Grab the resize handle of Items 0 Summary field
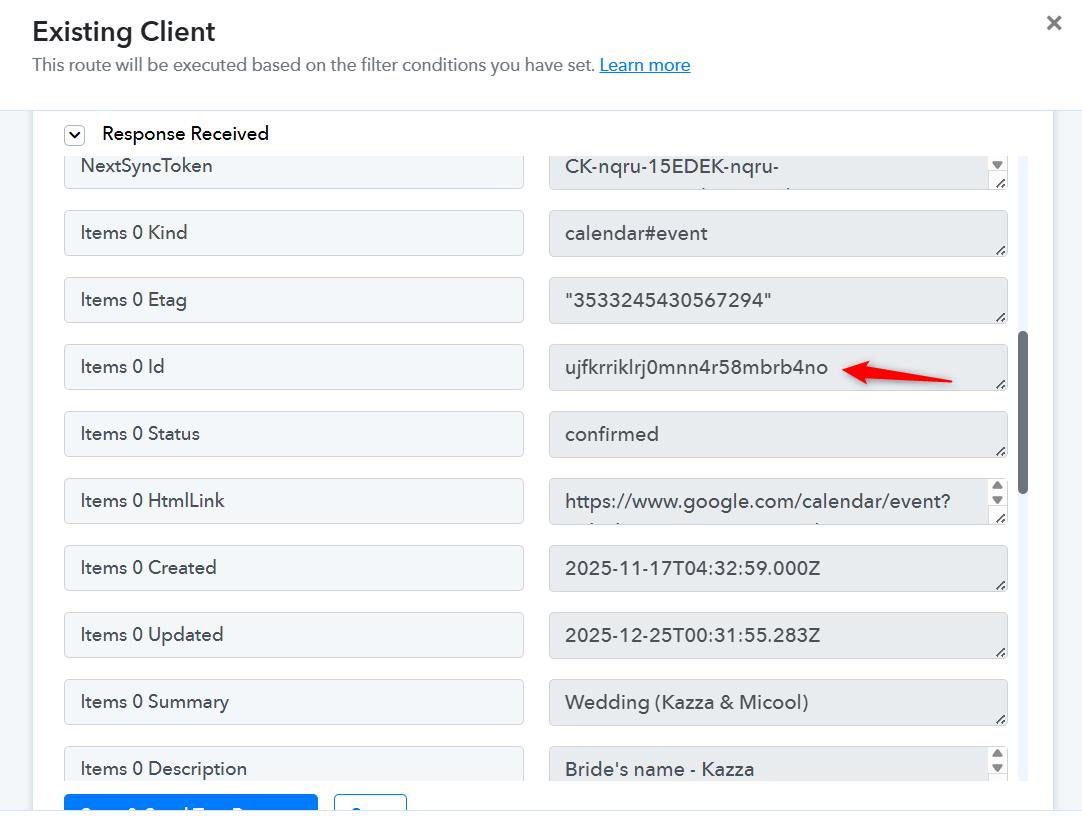The width and height of the screenshot is (1082, 821). pos(1000,718)
